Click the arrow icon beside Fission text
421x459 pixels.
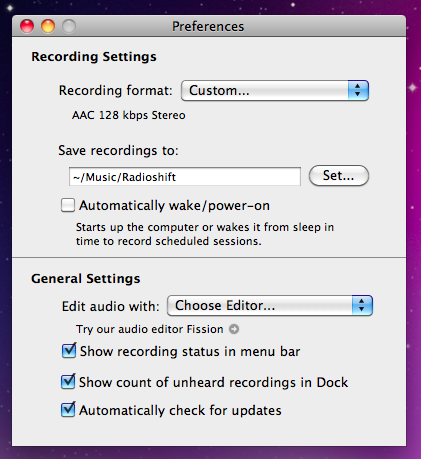(x=234, y=329)
